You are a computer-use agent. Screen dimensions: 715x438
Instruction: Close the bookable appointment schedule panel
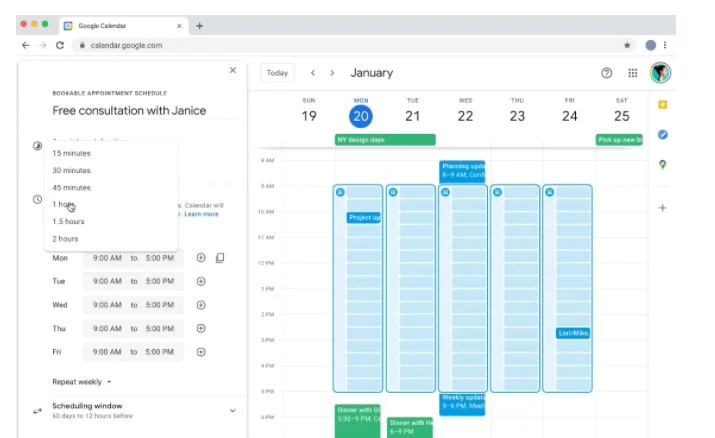(233, 71)
